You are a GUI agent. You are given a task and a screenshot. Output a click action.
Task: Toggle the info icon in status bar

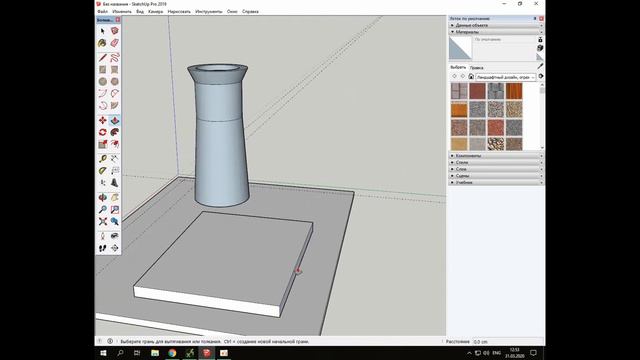coord(110,341)
